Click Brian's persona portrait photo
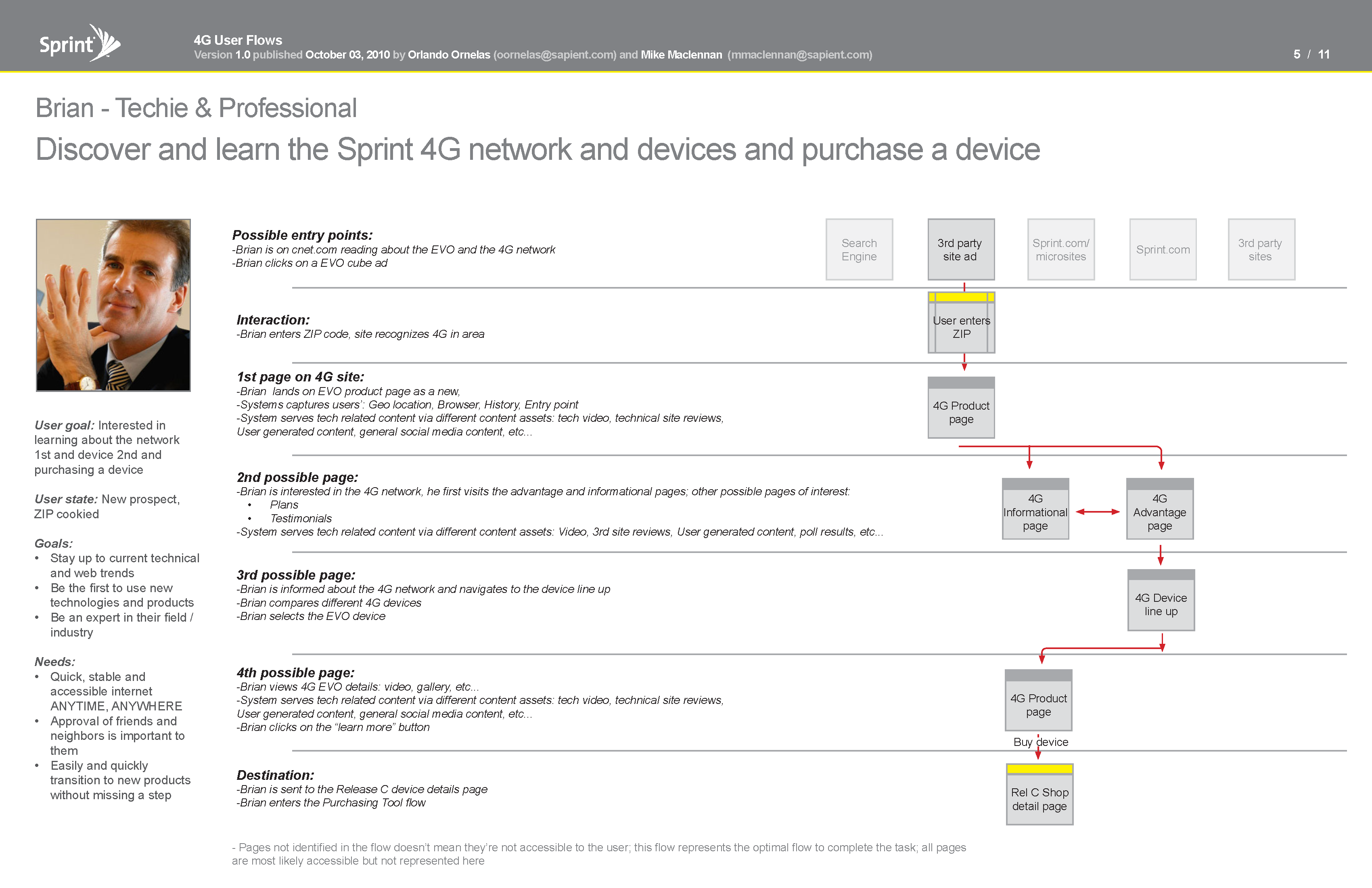Viewport: 1372px width, 888px height. 113,305
